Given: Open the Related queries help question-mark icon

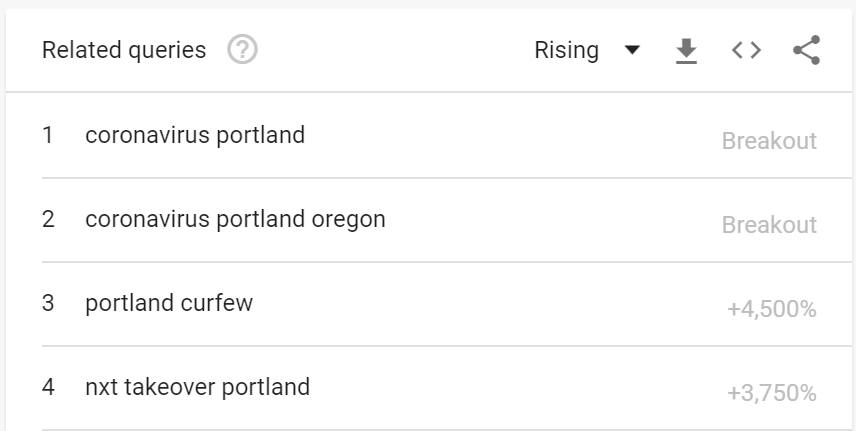Looking at the screenshot, I should pyautogui.click(x=242, y=50).
